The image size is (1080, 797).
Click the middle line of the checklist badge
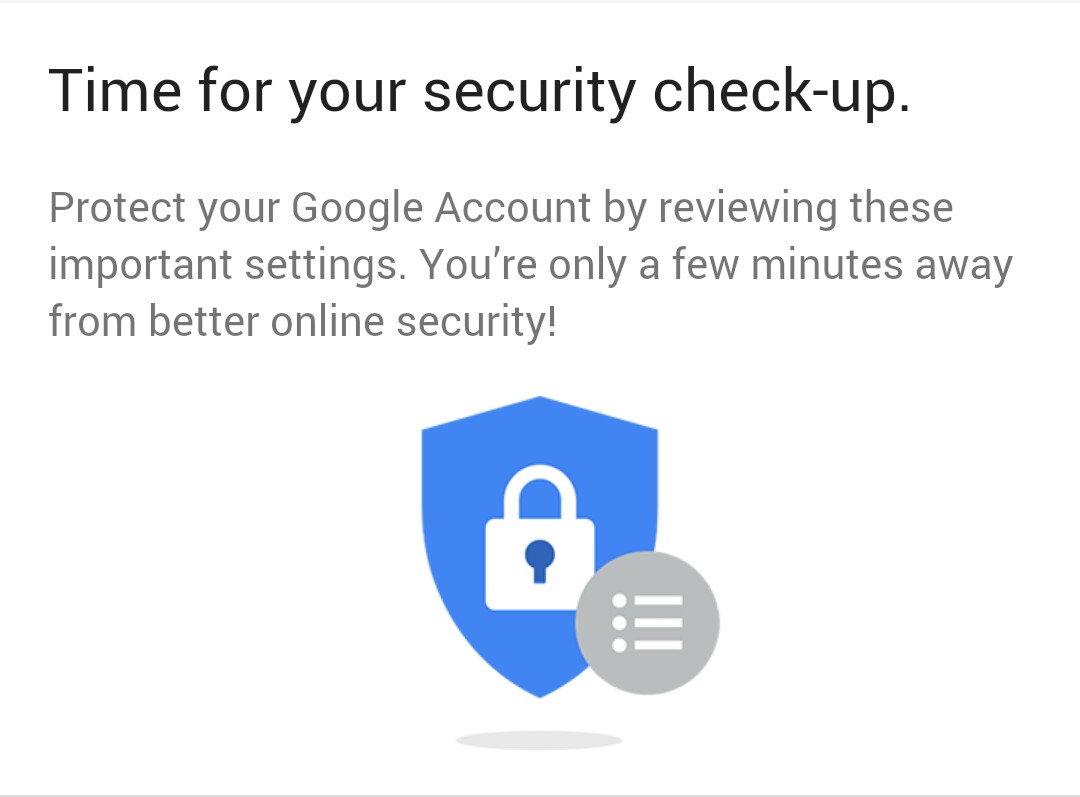(657, 622)
